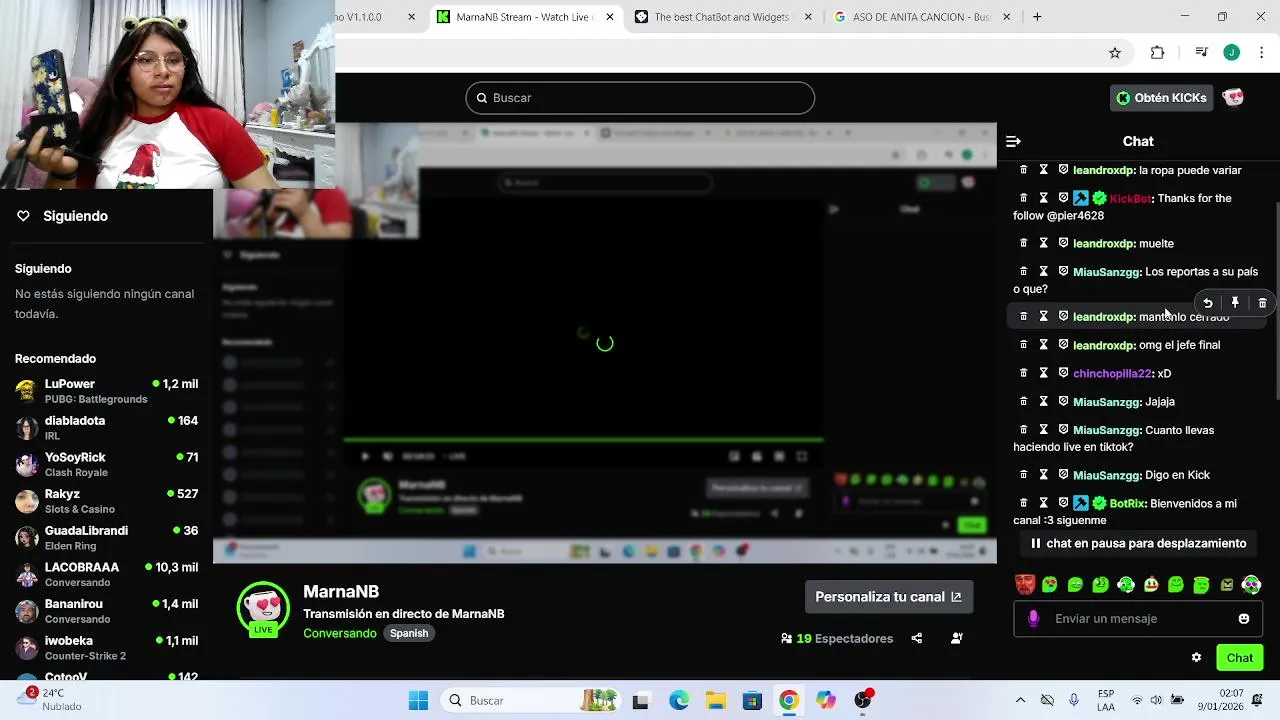Click 'Personaliza tu canal' button
The width and height of the screenshot is (1280, 720).
click(888, 597)
